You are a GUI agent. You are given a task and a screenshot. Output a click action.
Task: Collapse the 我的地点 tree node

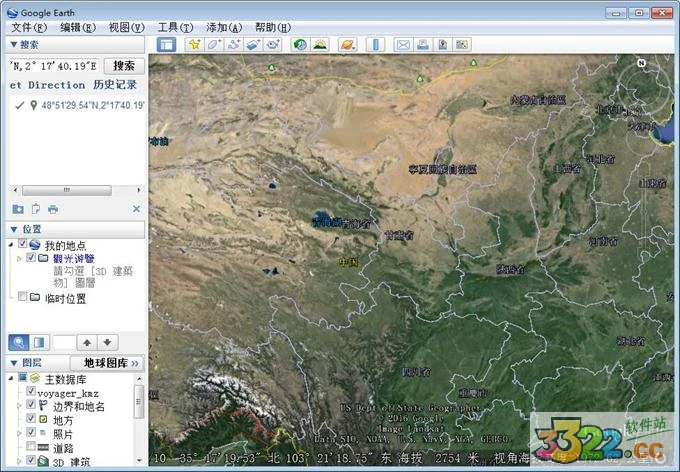tap(11, 245)
